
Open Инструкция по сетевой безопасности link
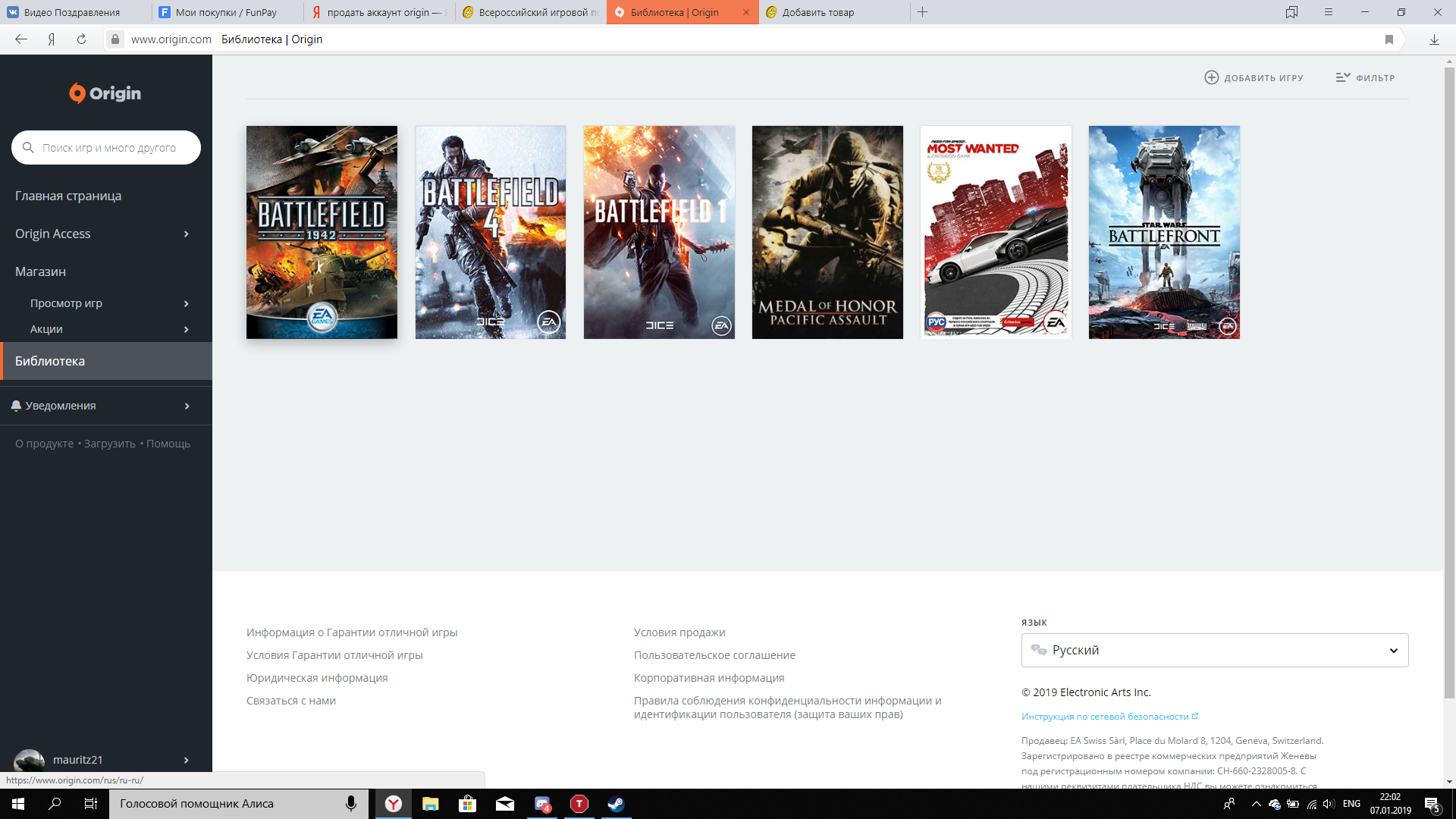coord(1109,717)
